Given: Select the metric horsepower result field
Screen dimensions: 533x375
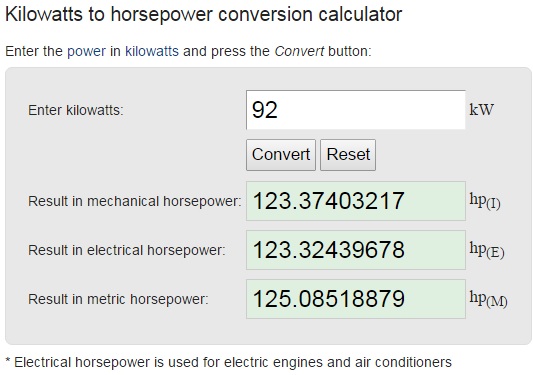Looking at the screenshot, I should click(x=356, y=299).
